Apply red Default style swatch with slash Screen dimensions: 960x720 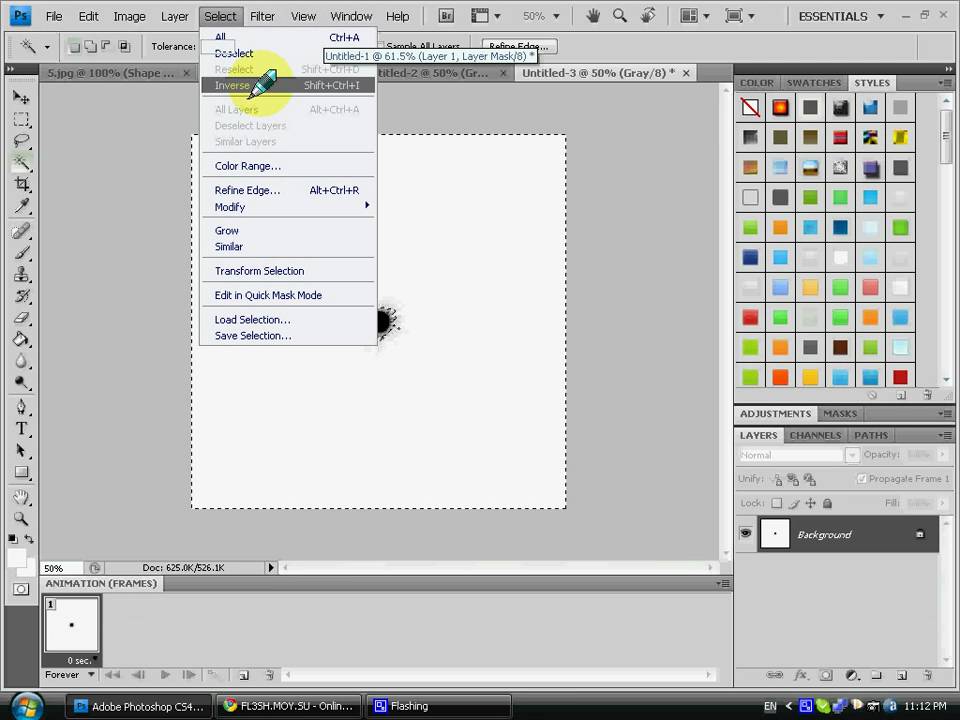pos(750,107)
